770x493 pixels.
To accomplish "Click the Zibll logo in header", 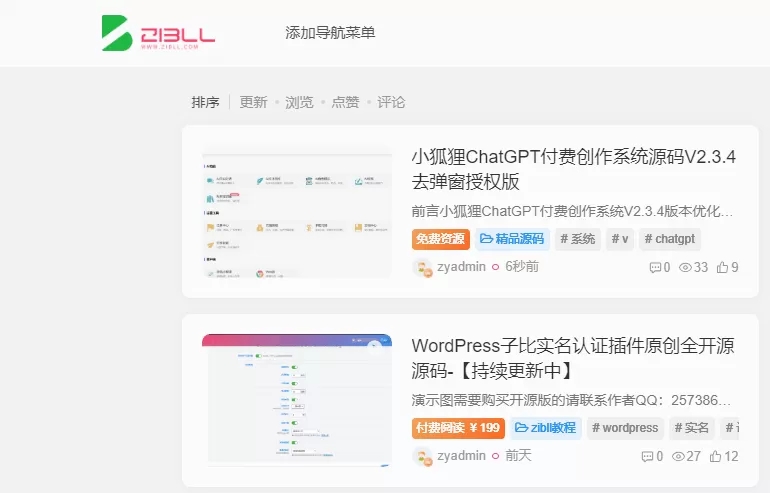I will coord(158,33).
